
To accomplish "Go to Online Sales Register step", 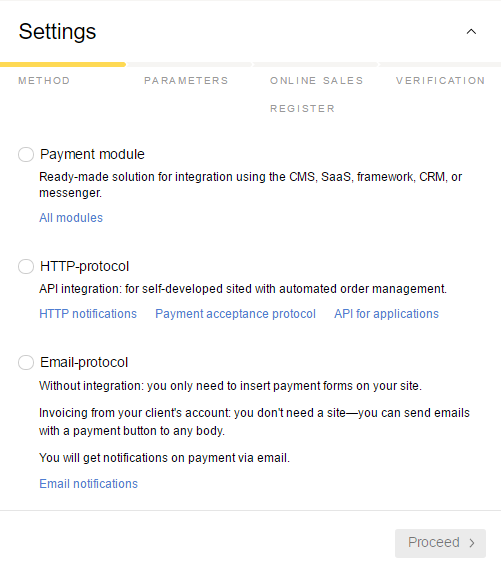I will pyautogui.click(x=317, y=95).
